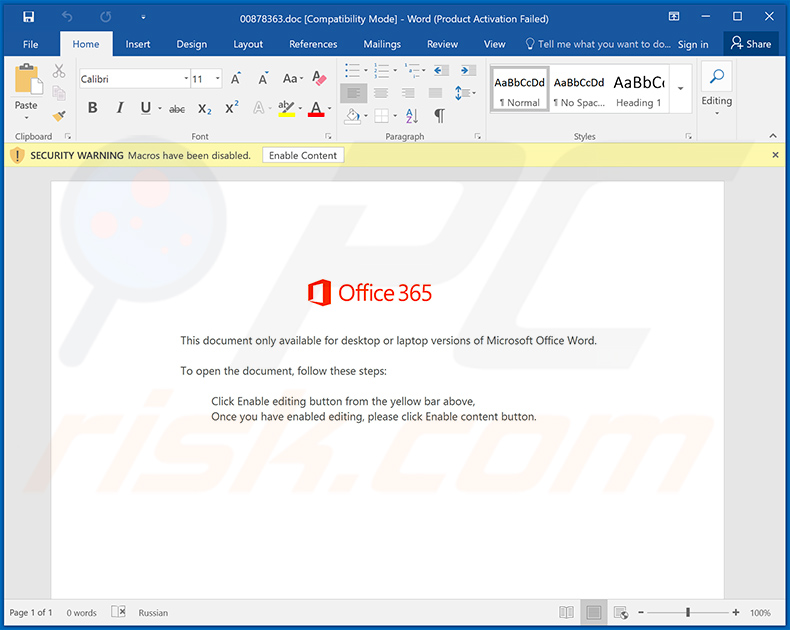
Task: Switch to Web Layout view icon
Action: click(621, 612)
